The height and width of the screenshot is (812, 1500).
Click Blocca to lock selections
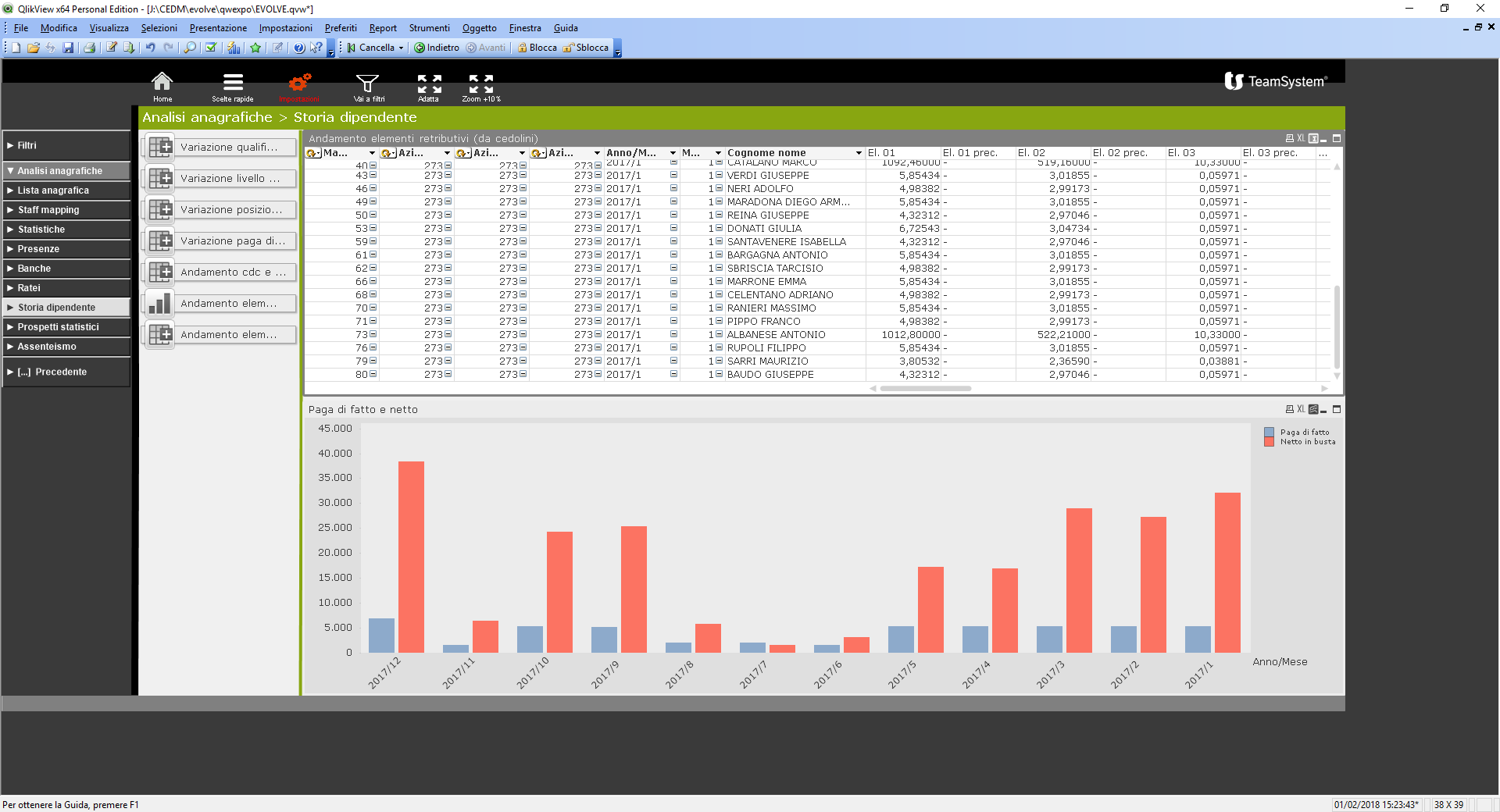click(x=537, y=48)
